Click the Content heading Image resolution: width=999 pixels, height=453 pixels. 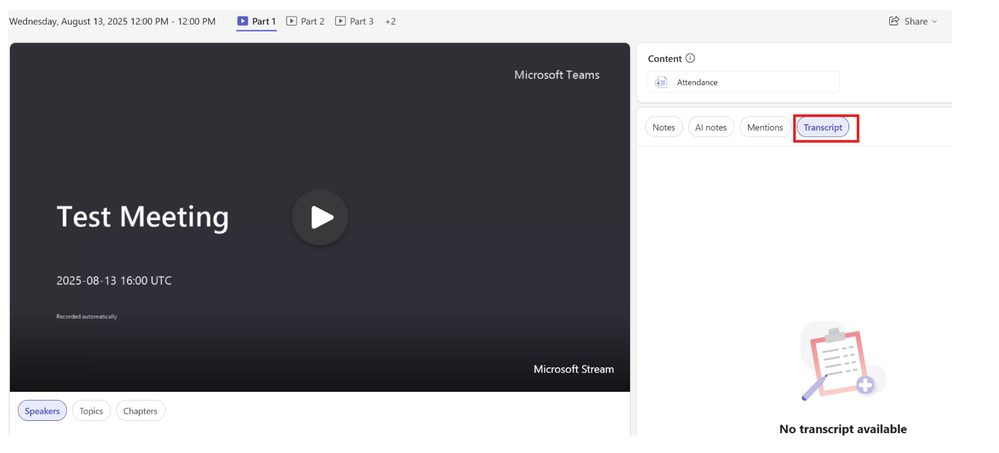665,59
